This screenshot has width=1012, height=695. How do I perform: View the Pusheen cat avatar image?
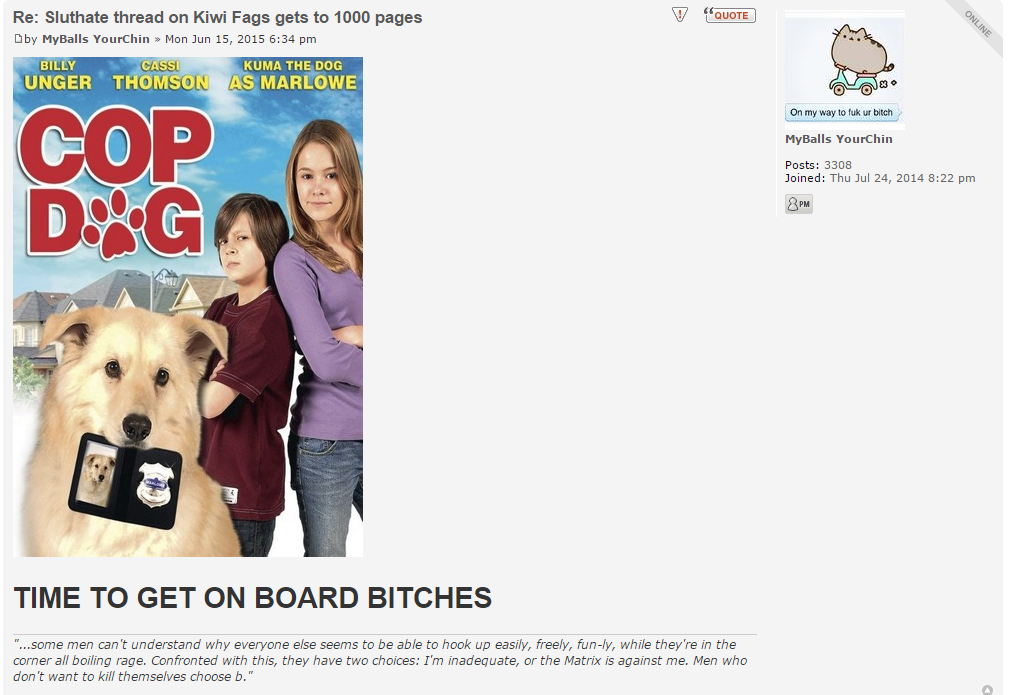[x=845, y=70]
